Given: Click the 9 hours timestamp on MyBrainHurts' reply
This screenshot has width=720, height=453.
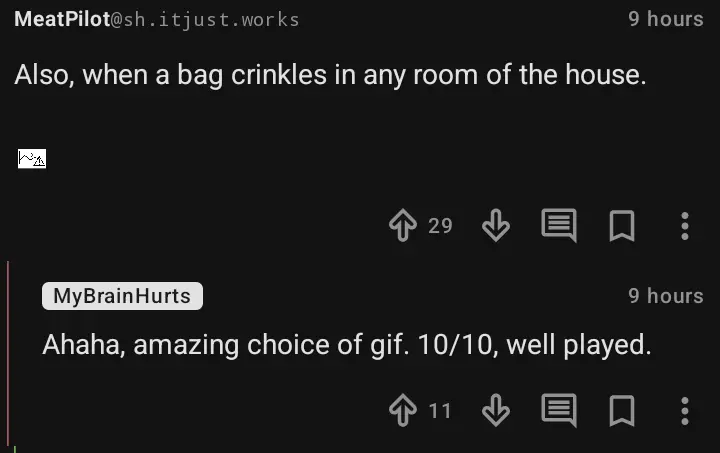Looking at the screenshot, I should pyautogui.click(x=665, y=296).
